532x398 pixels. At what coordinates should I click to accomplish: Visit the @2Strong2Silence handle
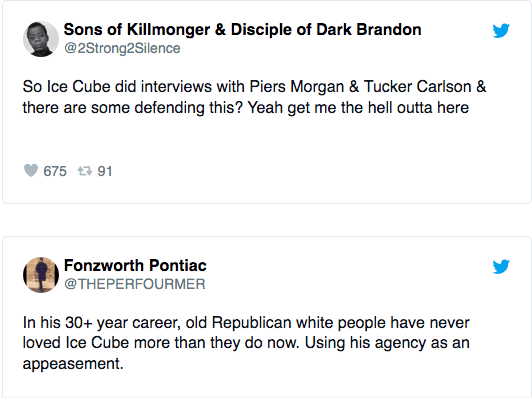122,48
